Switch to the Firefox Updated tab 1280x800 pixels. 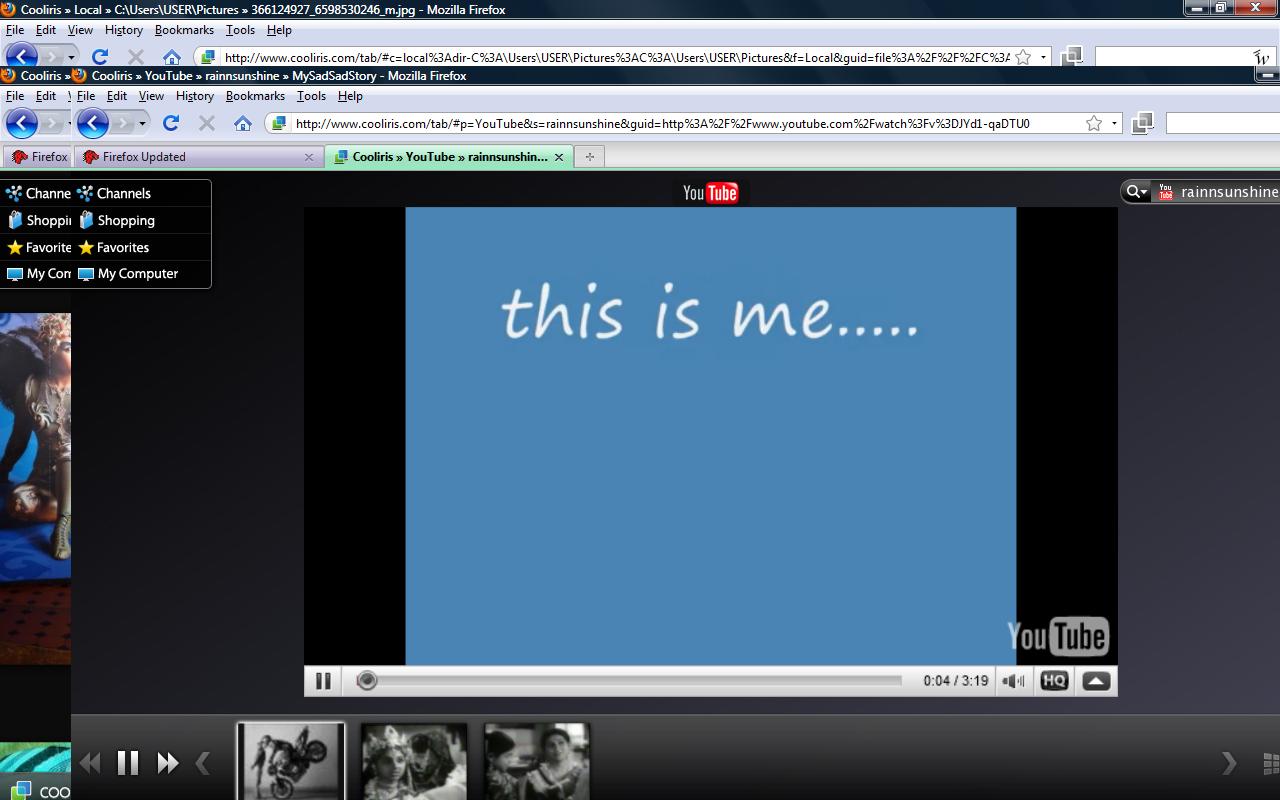143,157
